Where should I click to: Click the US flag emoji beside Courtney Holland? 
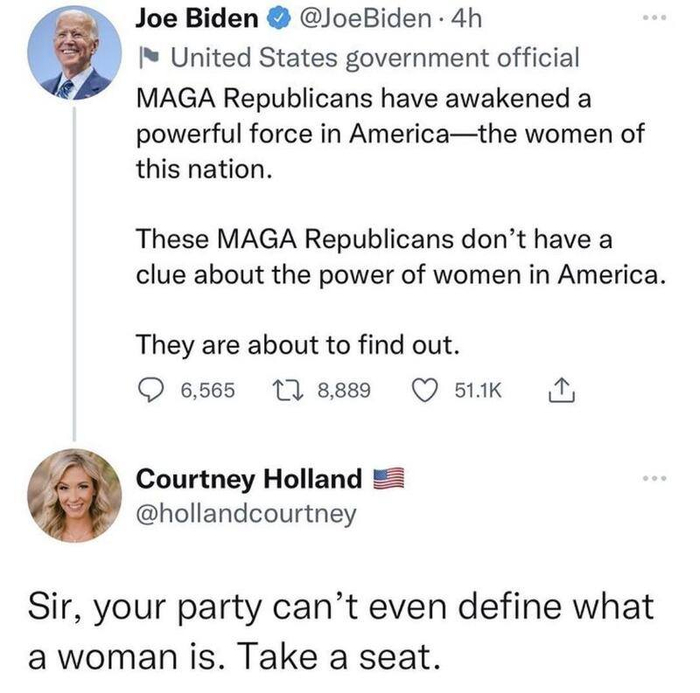pyautogui.click(x=386, y=480)
